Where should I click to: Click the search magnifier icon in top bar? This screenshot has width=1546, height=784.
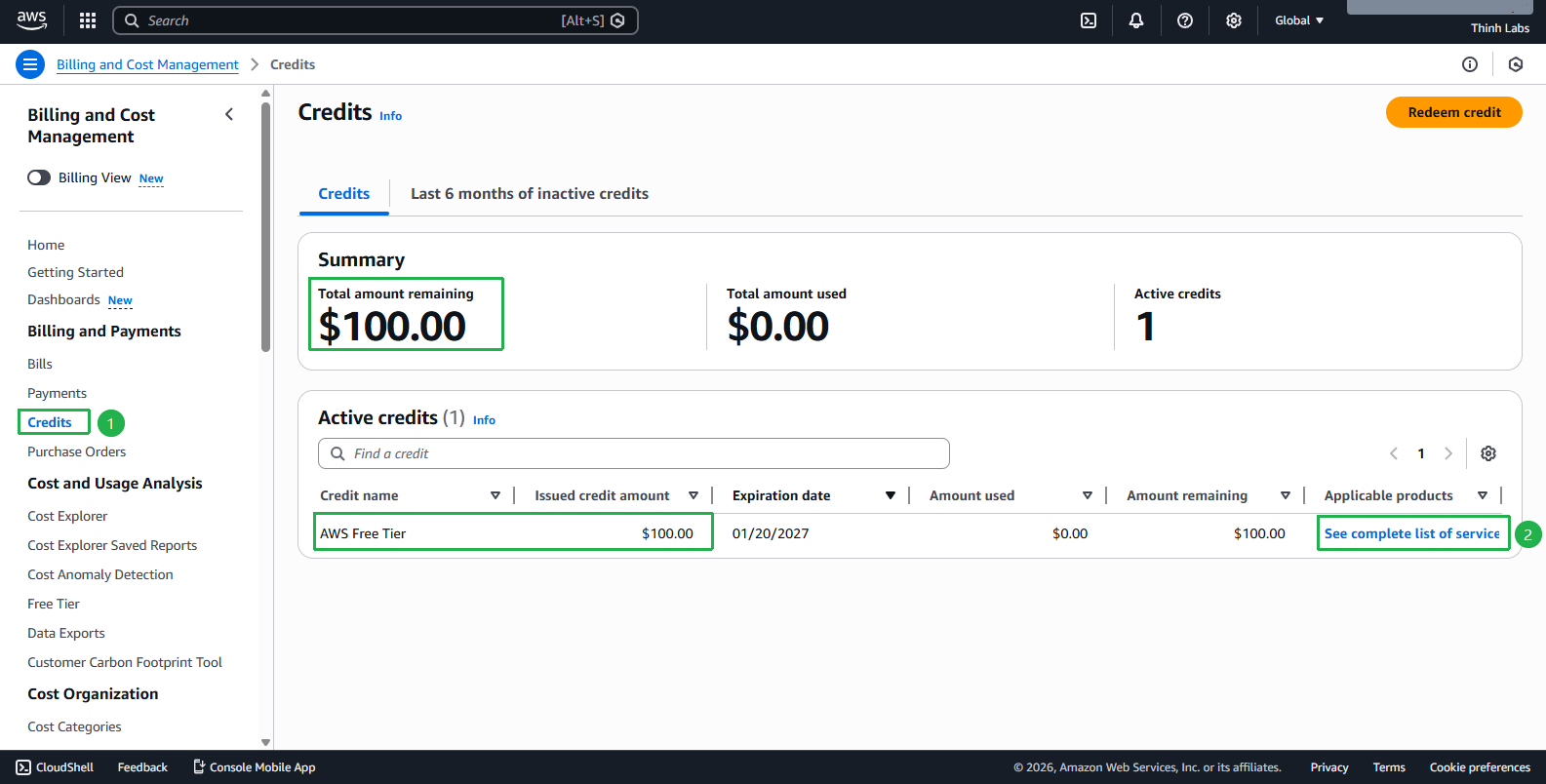[x=132, y=20]
